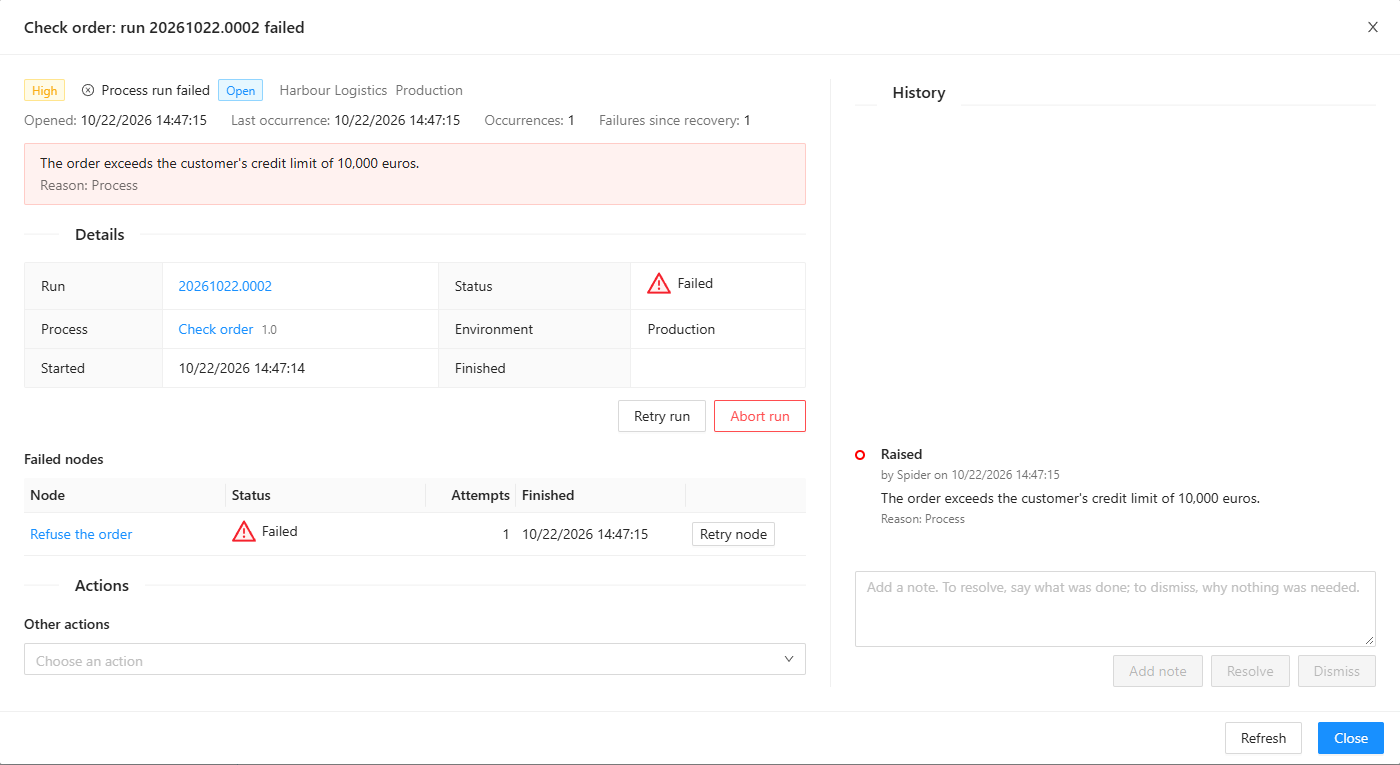1400x765 pixels.
Task: Open the Refuse the order node link
Action: 81,534
